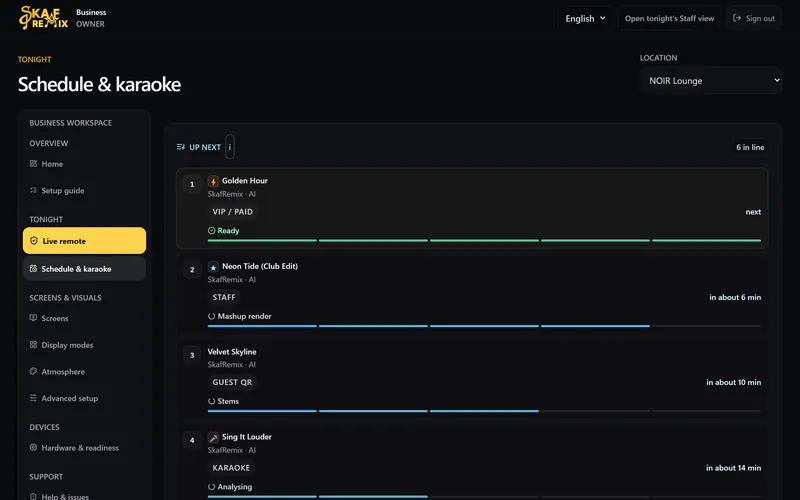This screenshot has height=500, width=800.
Task: Open Screens in sidebar
Action: point(84,318)
